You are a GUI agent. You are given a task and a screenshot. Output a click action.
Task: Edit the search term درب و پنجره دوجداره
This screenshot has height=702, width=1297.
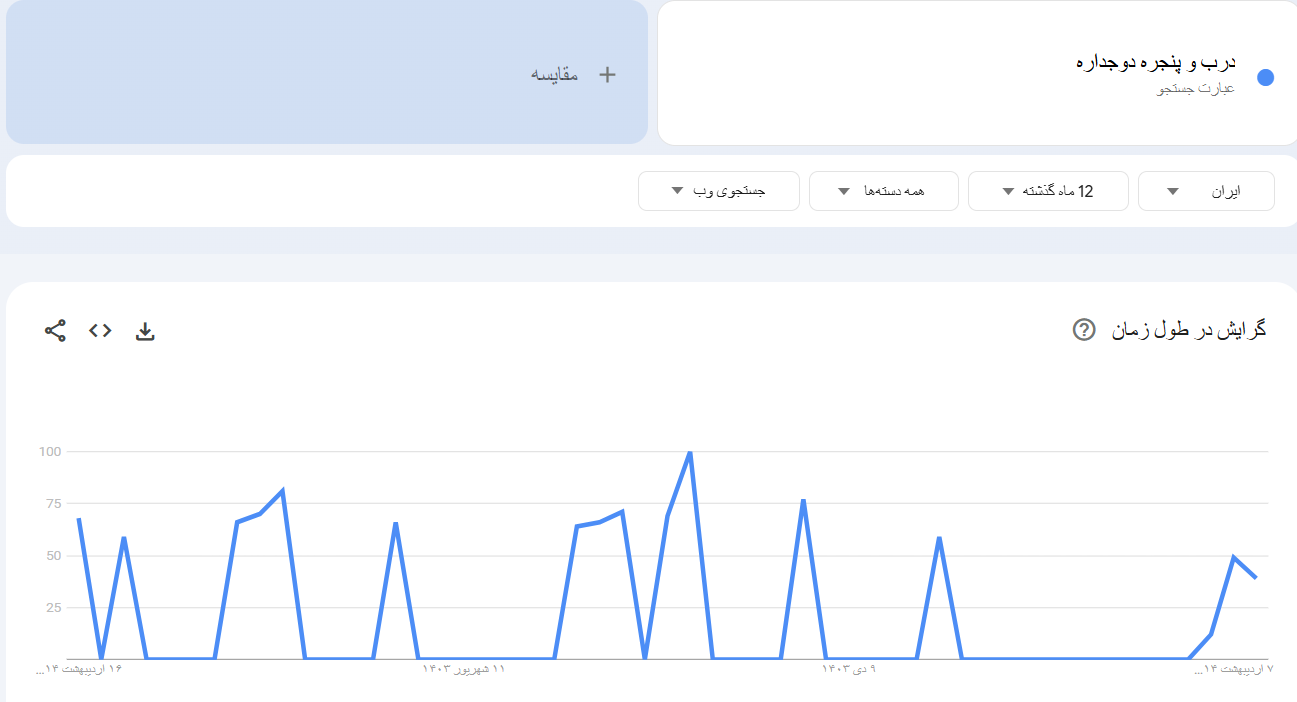(x=1155, y=63)
